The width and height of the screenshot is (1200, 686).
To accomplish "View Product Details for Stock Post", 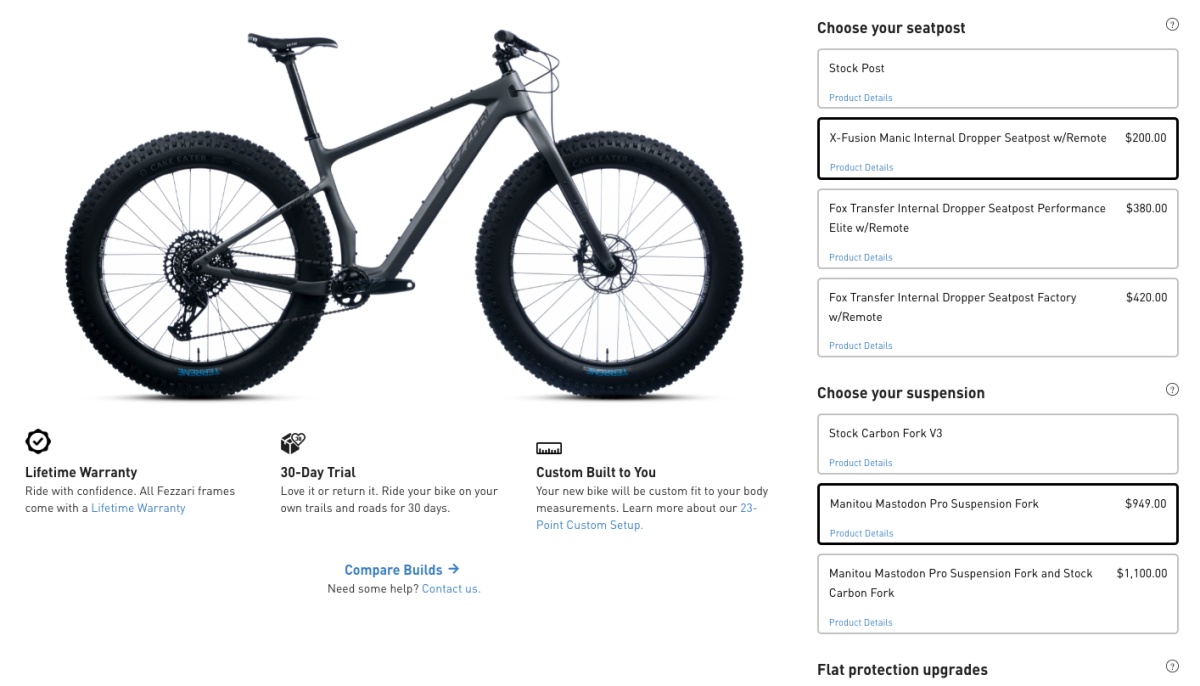I will (x=860, y=97).
